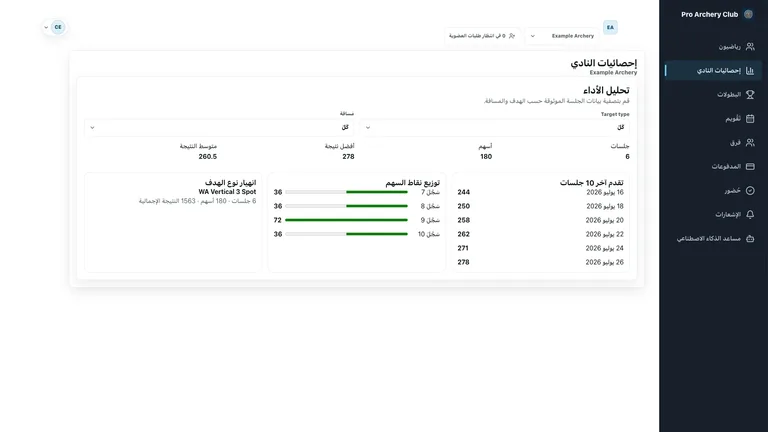Click the CE user avatar
768x432 pixels.
tap(58, 27)
